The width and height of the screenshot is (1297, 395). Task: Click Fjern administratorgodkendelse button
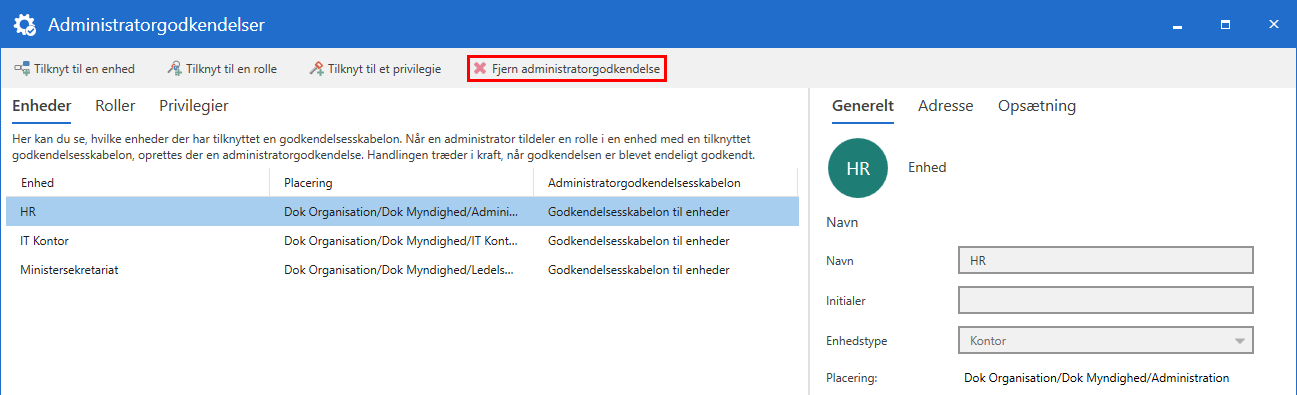[x=567, y=69]
